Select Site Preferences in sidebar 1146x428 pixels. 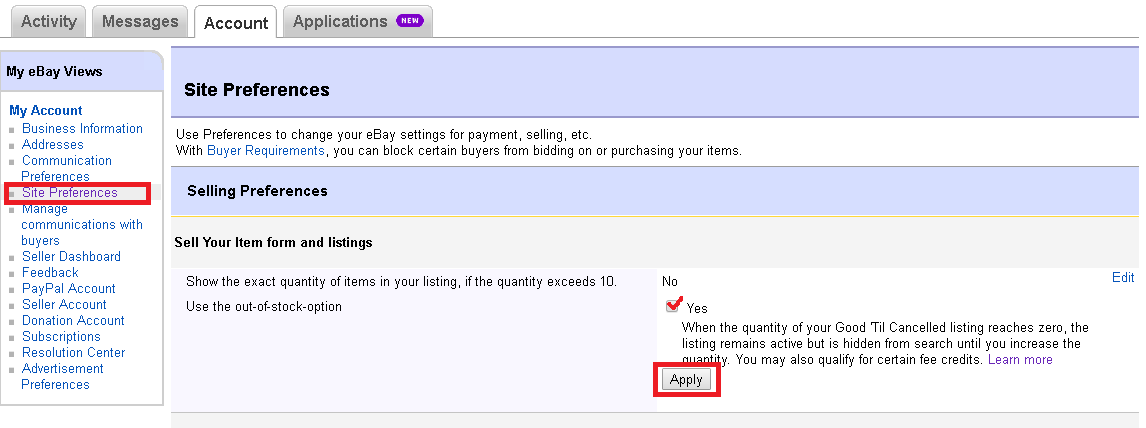pyautogui.click(x=69, y=193)
